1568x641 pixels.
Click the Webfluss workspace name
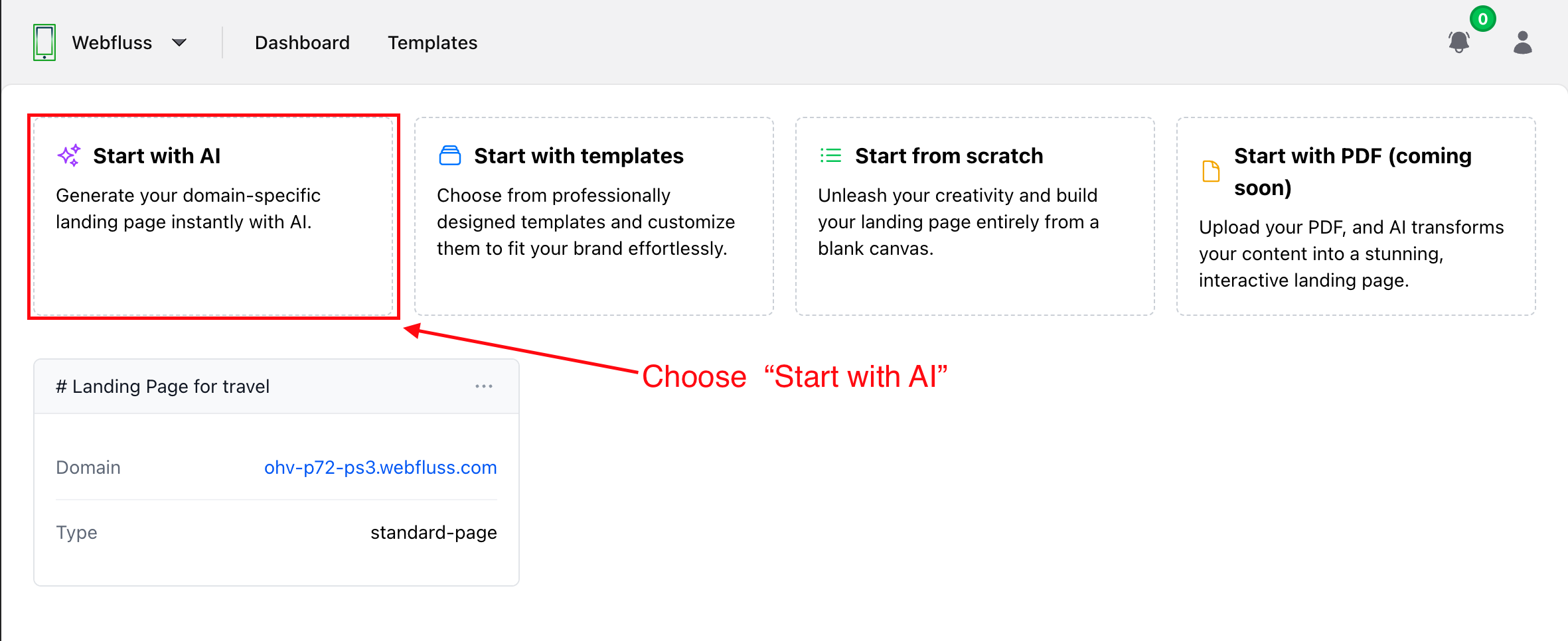point(112,42)
